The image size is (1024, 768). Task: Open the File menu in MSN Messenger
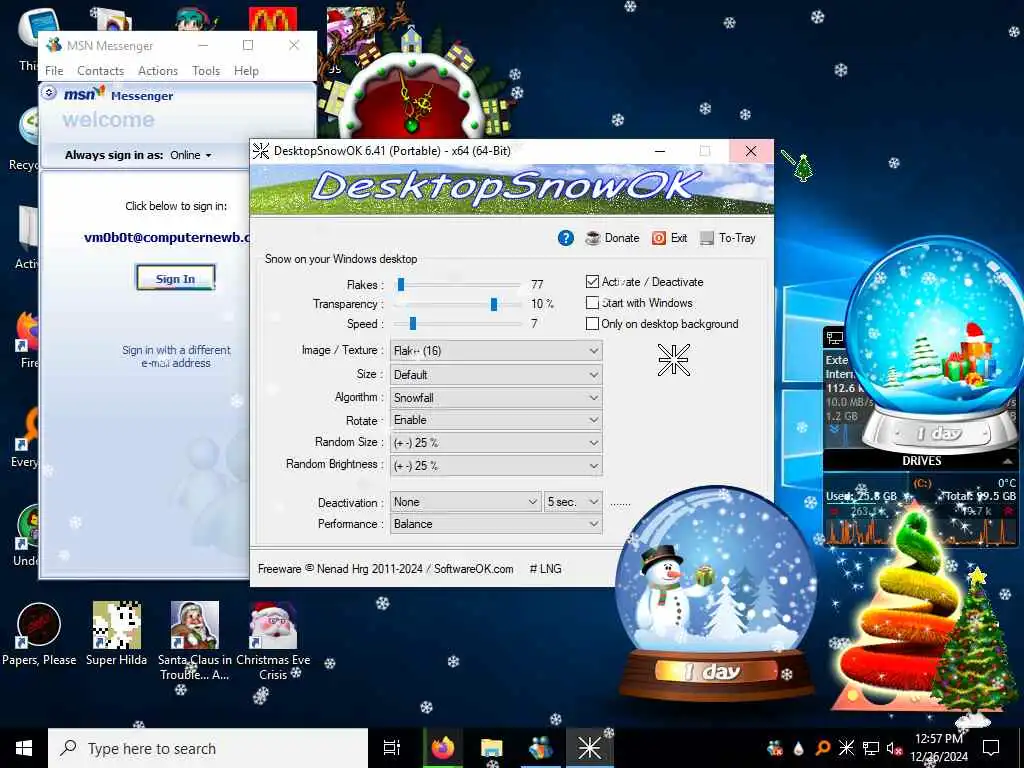(54, 71)
